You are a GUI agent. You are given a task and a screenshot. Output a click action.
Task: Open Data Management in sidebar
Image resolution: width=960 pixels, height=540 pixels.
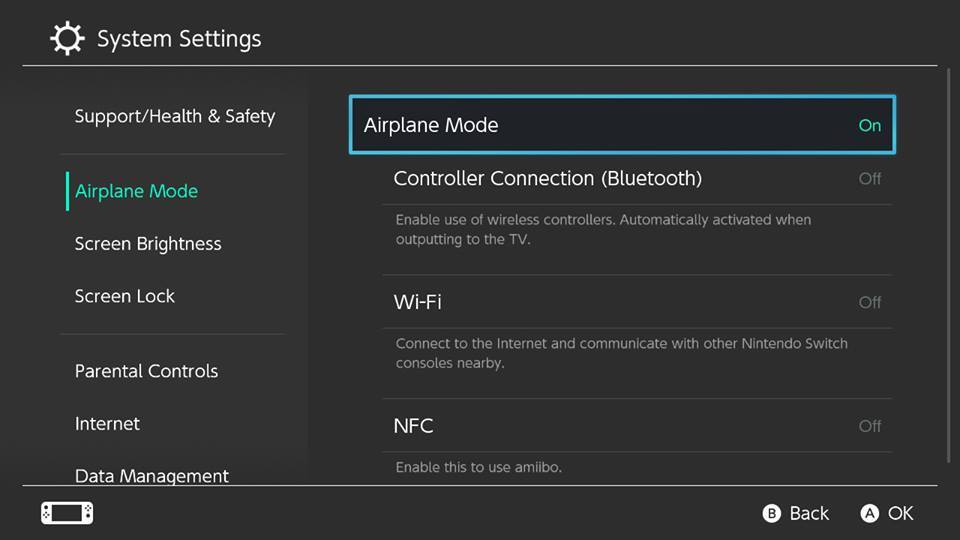coord(152,476)
